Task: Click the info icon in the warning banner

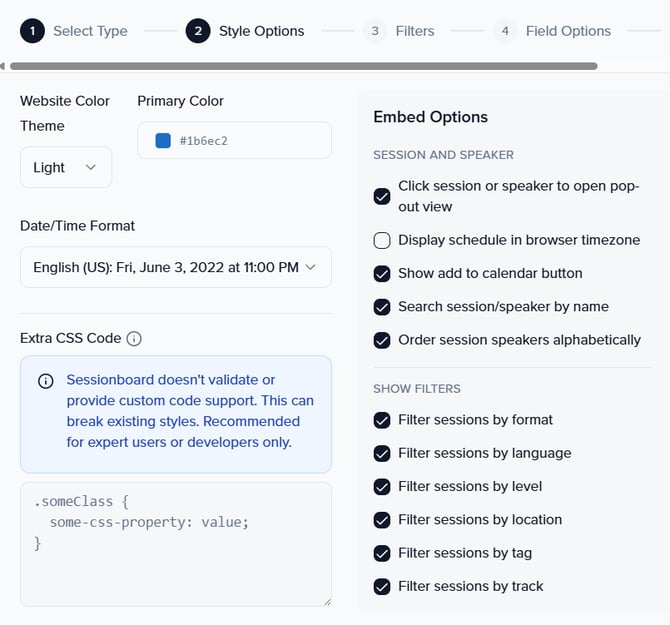Action: tap(46, 381)
